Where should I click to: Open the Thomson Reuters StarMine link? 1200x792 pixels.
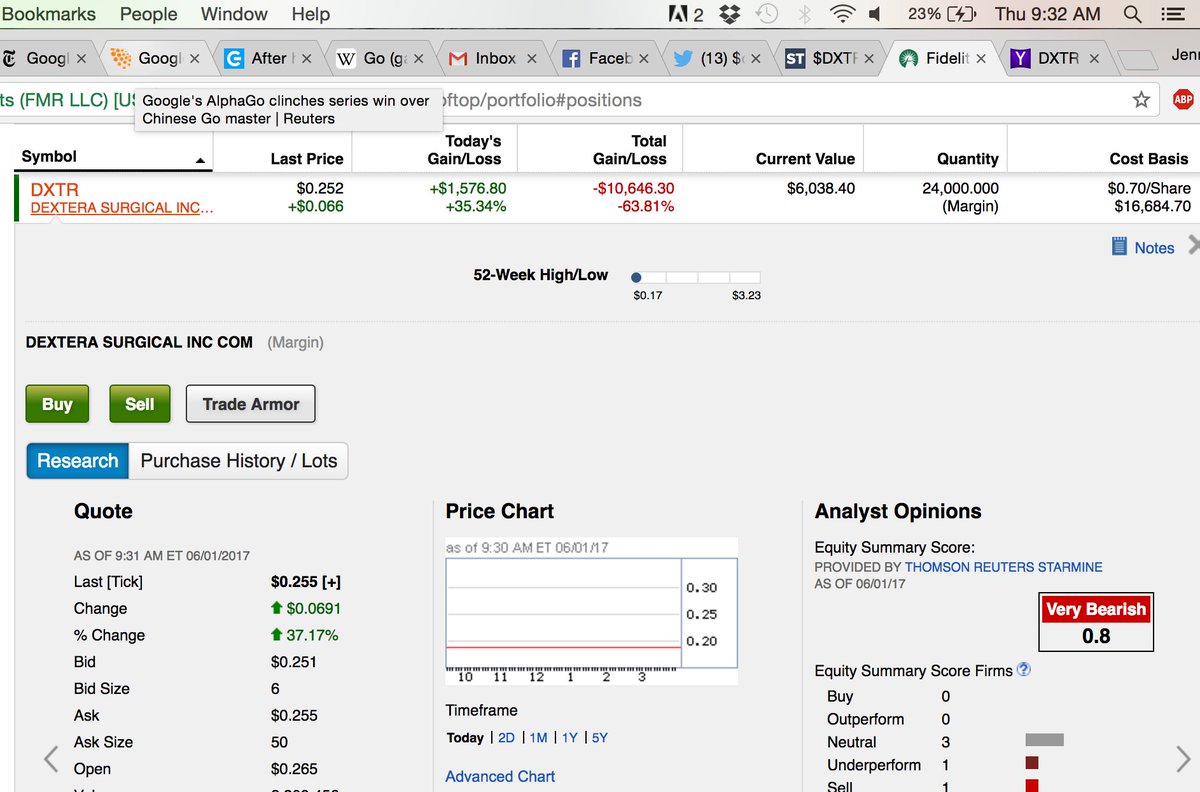click(1004, 567)
